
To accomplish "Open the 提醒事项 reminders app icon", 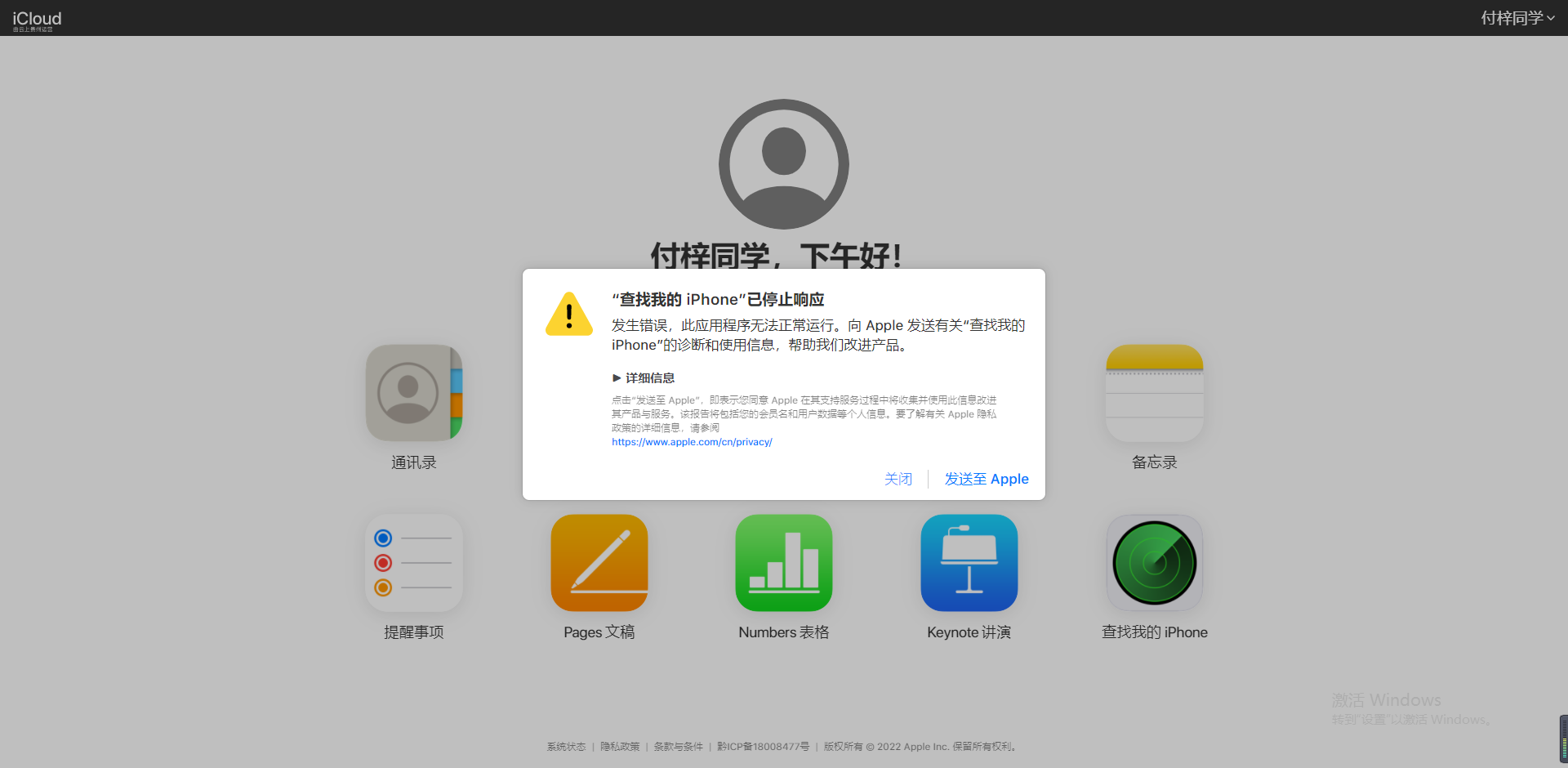I will (x=414, y=563).
